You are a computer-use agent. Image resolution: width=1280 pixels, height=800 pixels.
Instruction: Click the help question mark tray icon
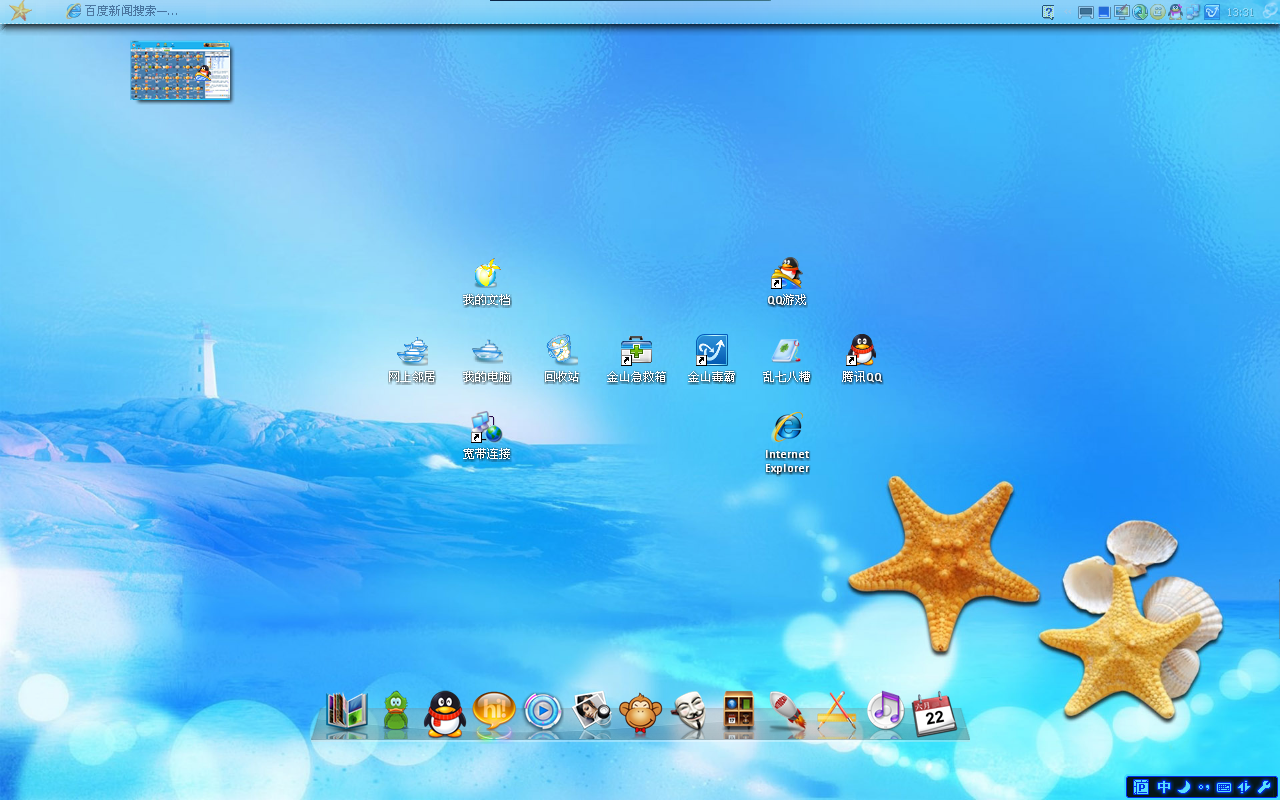click(x=1048, y=12)
